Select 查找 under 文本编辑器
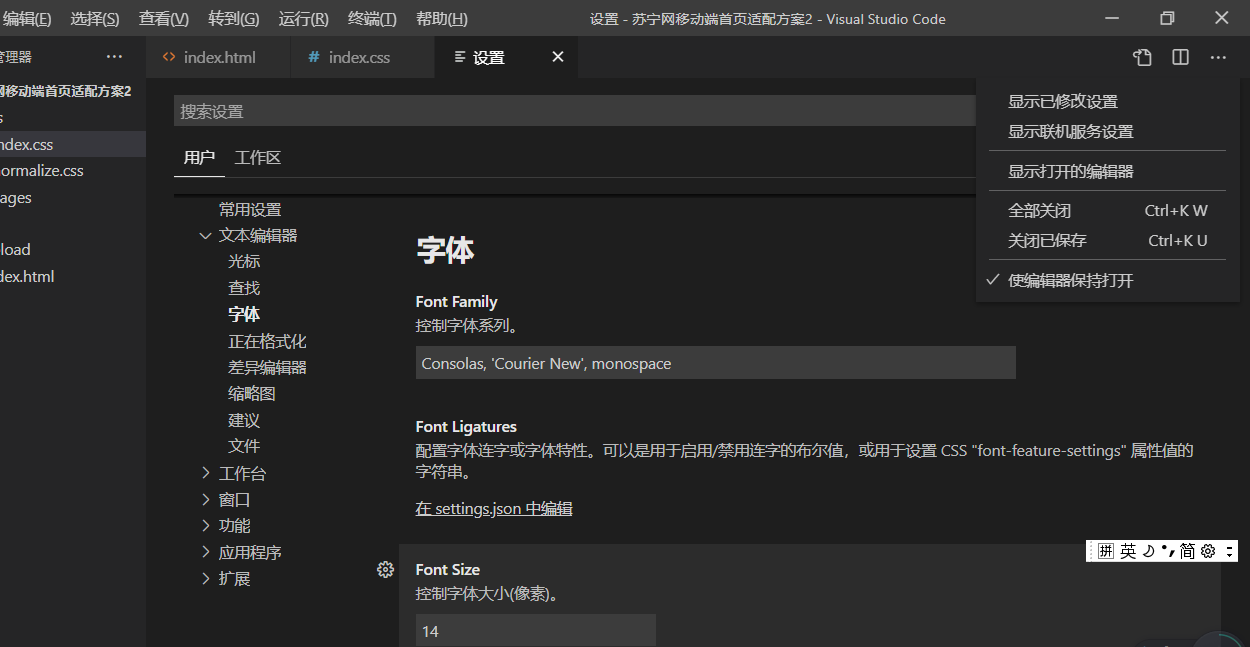Image resolution: width=1250 pixels, height=647 pixels. [x=244, y=288]
